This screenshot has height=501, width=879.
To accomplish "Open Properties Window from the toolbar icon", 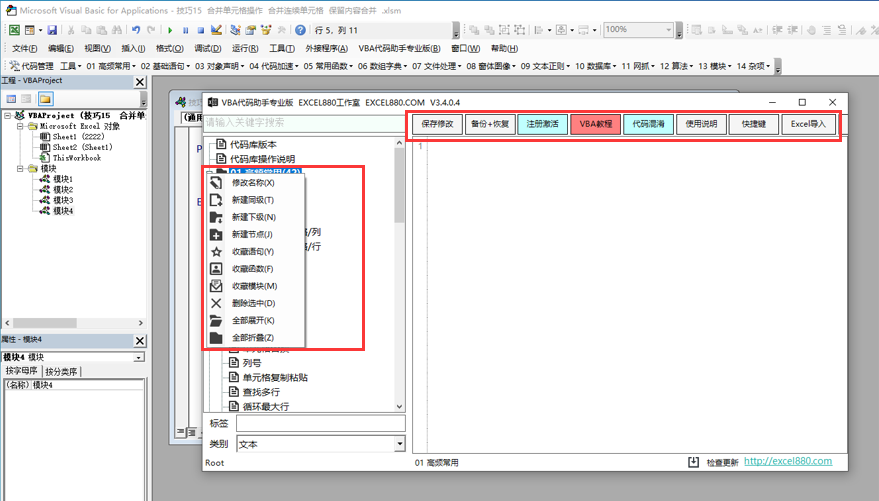I will [251, 30].
